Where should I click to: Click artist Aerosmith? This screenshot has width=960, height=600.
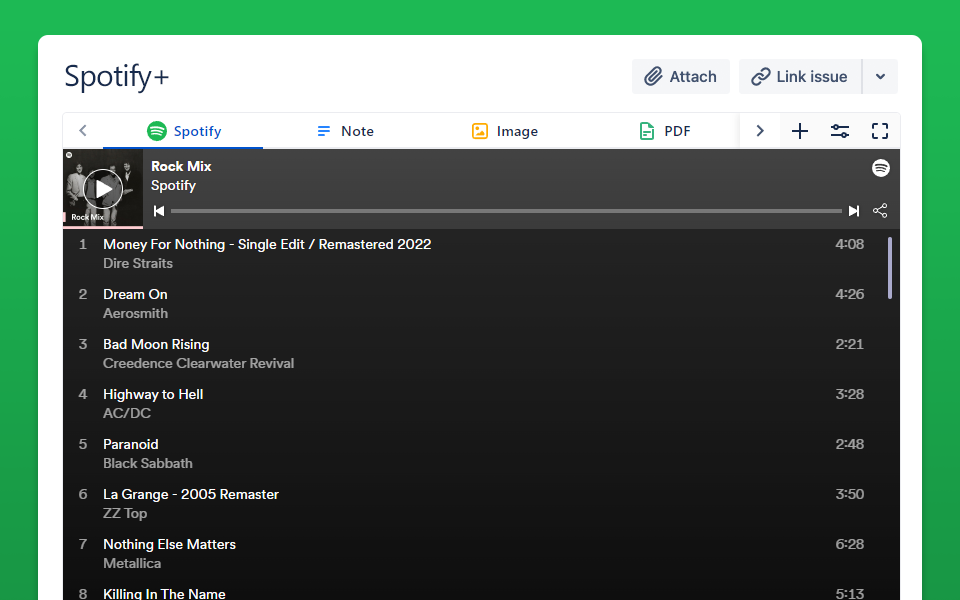click(x=135, y=313)
